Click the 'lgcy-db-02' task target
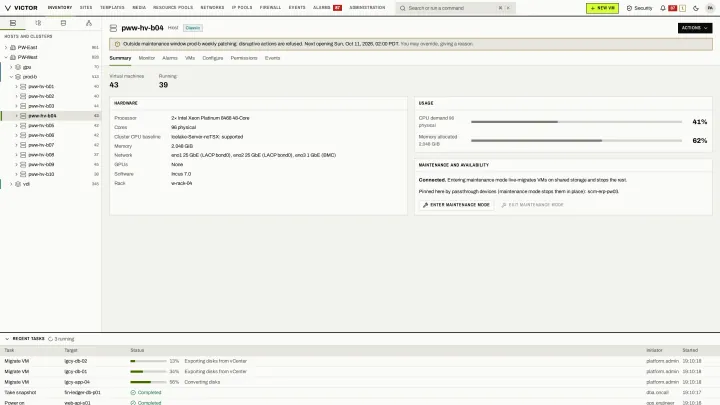Viewport: 720px width, 405px height. coord(76,361)
